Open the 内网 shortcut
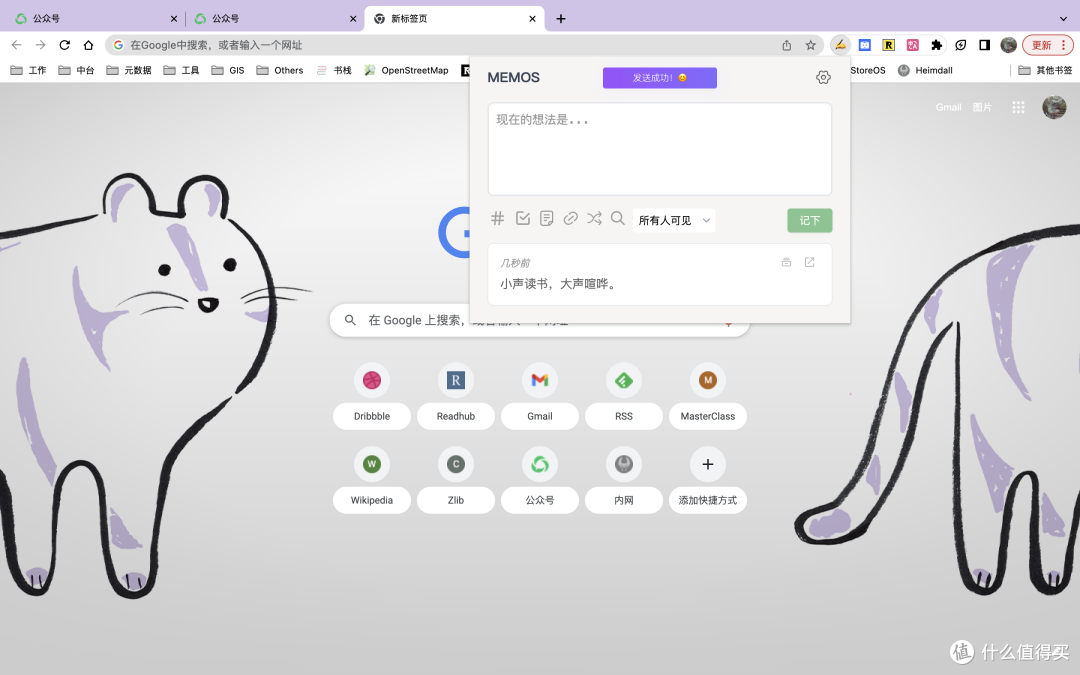 pos(623,480)
